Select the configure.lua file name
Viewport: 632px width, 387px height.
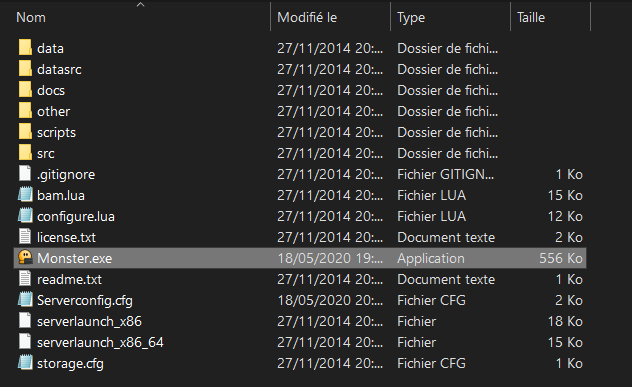click(x=76, y=216)
